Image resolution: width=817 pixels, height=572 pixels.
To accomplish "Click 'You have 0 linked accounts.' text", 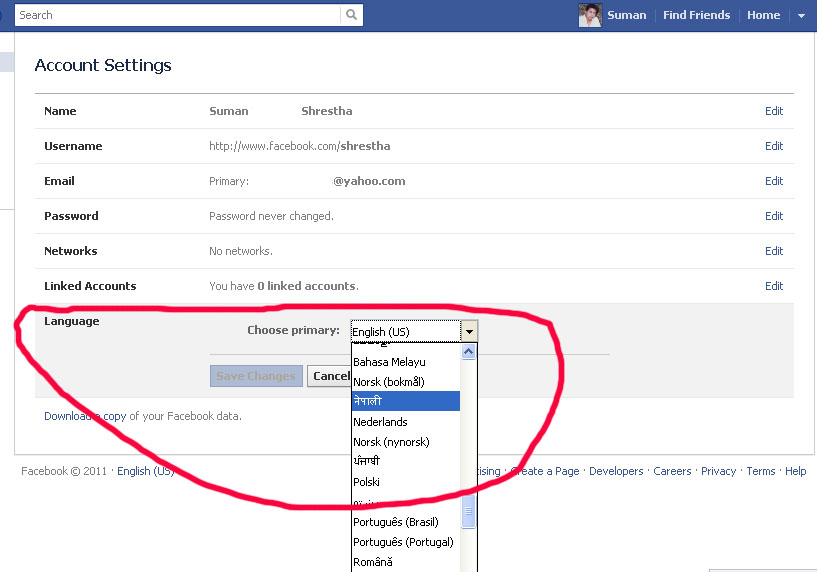I will tap(283, 285).
